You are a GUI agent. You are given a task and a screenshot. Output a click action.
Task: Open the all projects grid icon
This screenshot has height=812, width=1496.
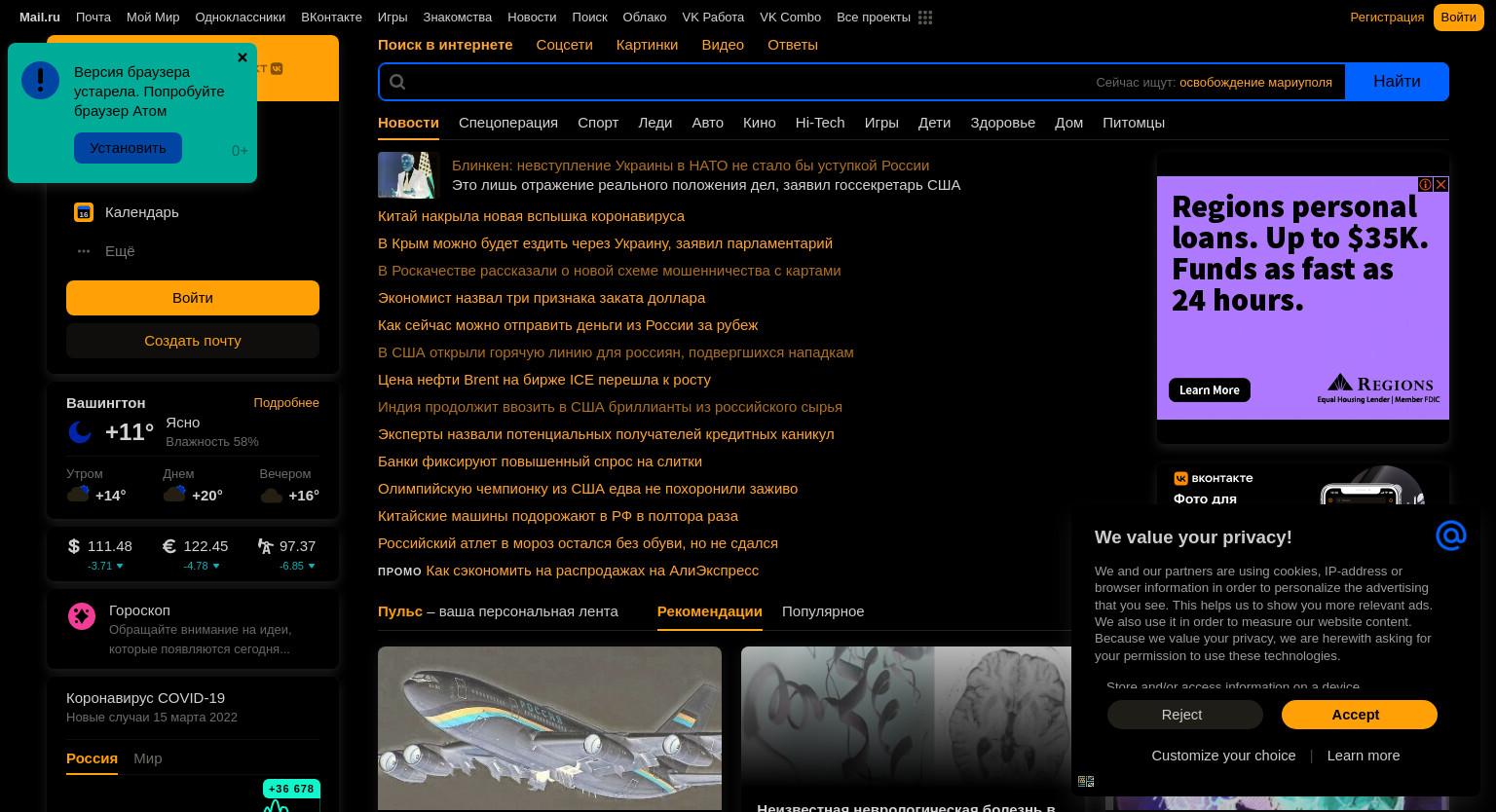[925, 18]
